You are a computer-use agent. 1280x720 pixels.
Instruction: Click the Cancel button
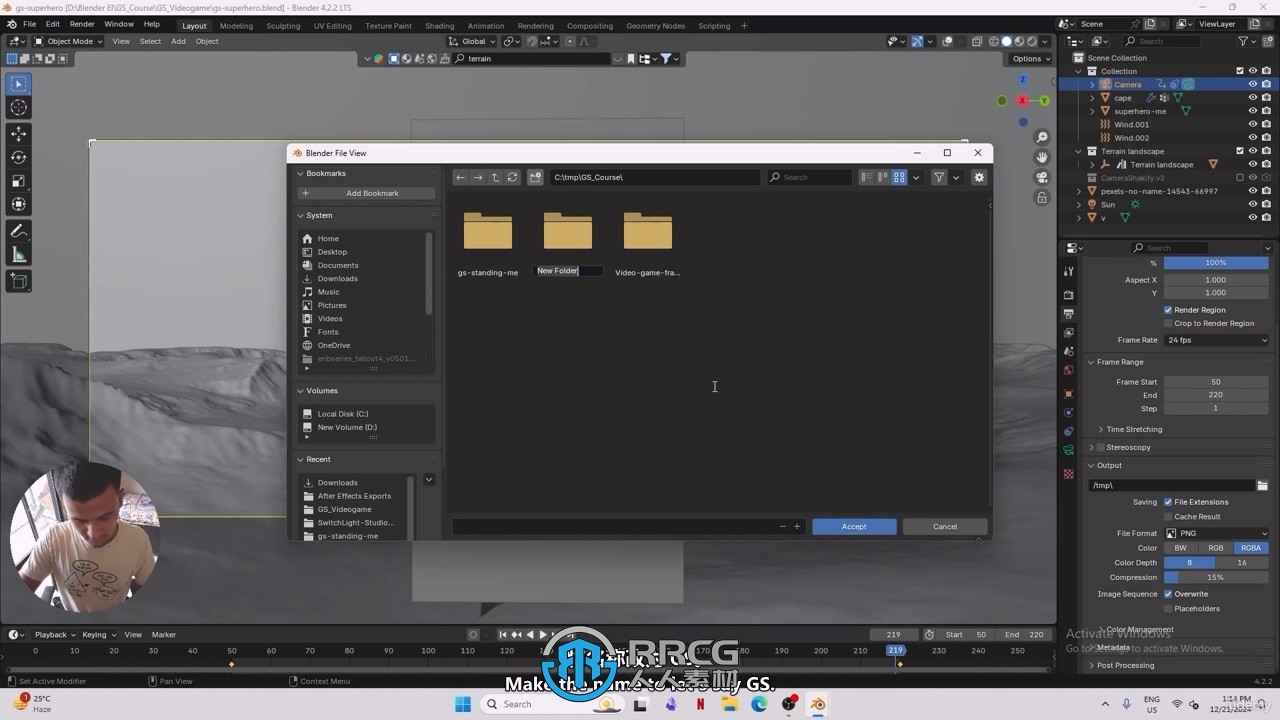(x=945, y=526)
